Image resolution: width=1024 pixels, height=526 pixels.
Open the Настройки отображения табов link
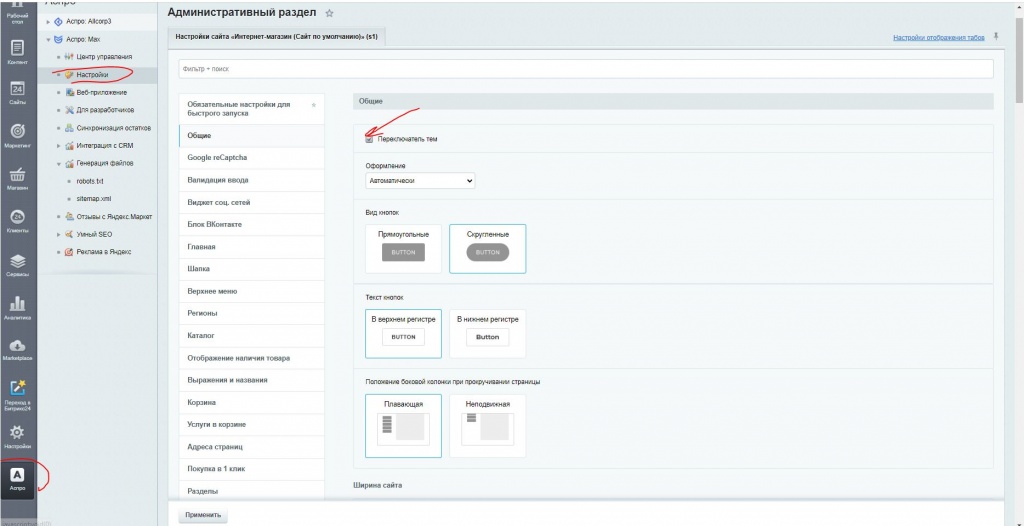click(937, 37)
